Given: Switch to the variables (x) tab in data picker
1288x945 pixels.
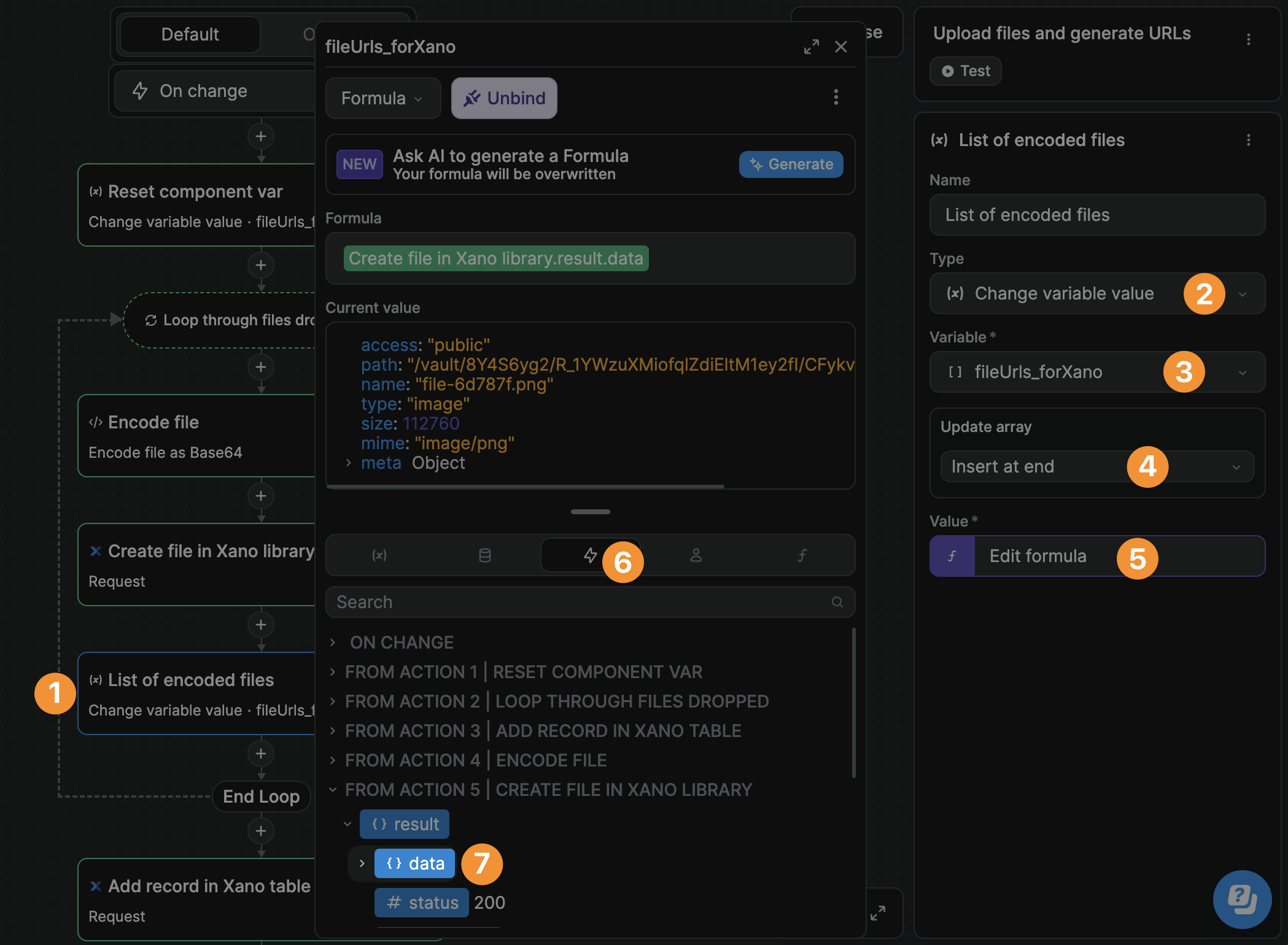Looking at the screenshot, I should 379,555.
